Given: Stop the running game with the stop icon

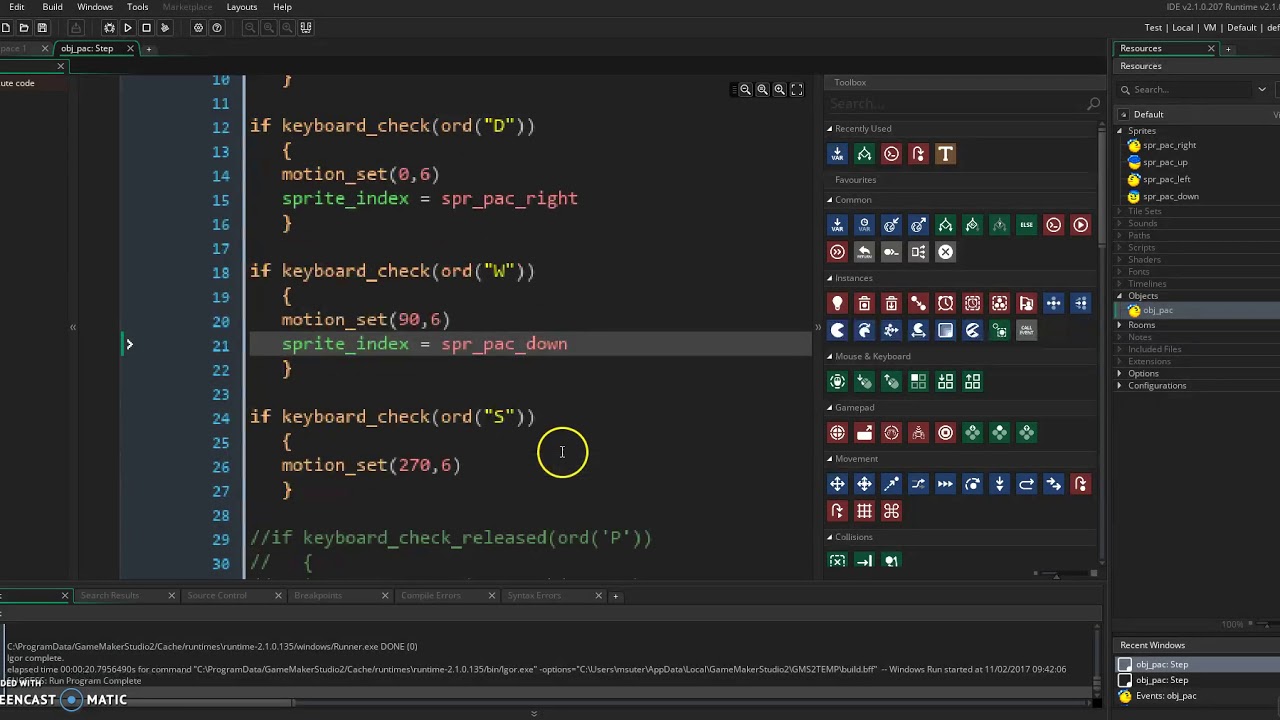Looking at the screenshot, I should 146,28.
